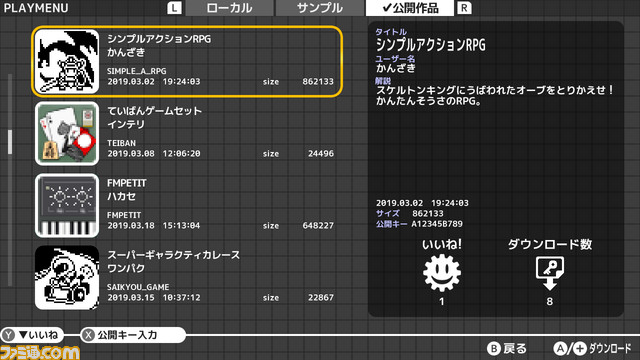Click user name ハカセ
Screen dimensions: 640x360
[122, 196]
